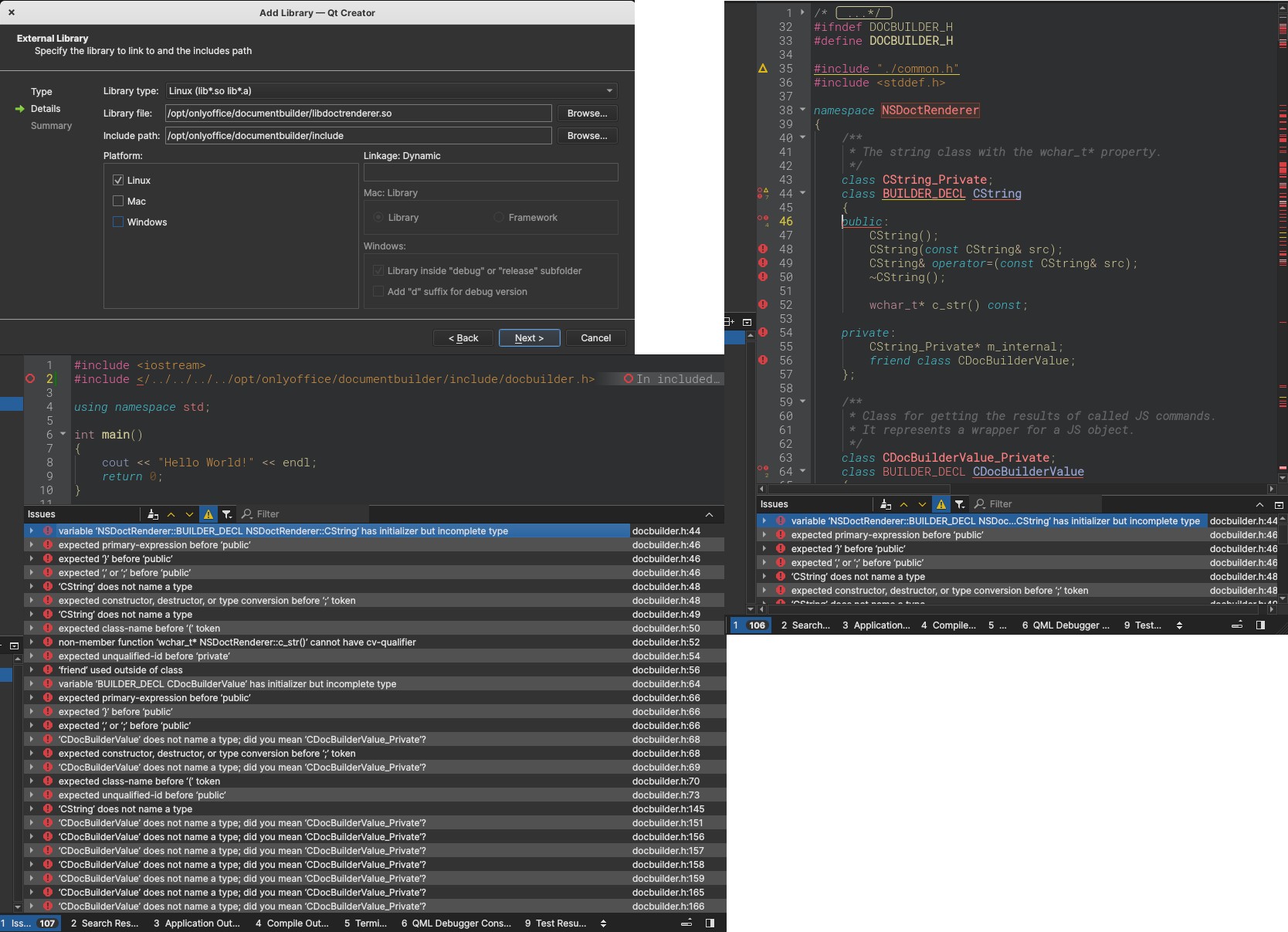Collapse the fold arrow at line 59 comment
Viewport: 1288px width, 932px height.
click(803, 402)
